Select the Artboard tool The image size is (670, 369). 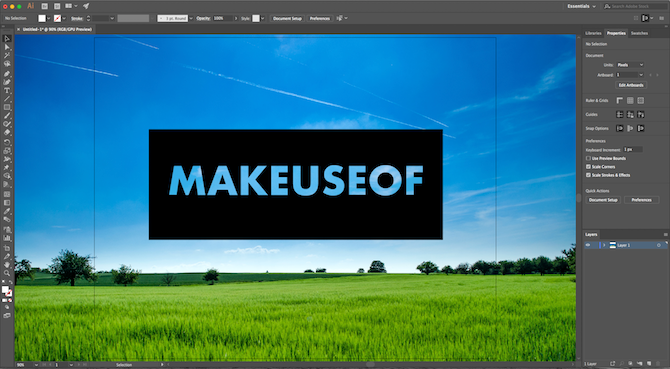(x=7, y=248)
